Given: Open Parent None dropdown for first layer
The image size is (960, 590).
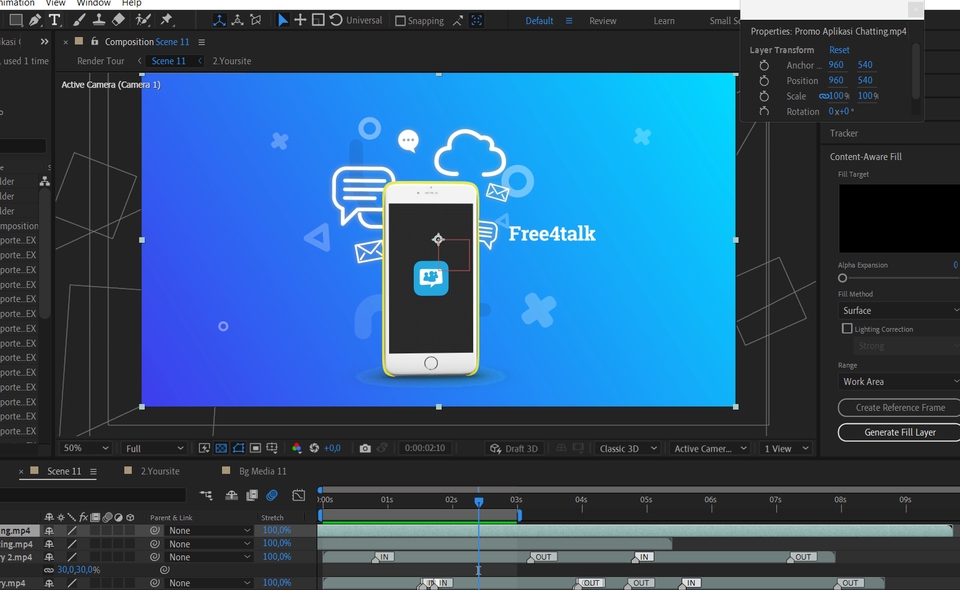Looking at the screenshot, I should (x=209, y=531).
